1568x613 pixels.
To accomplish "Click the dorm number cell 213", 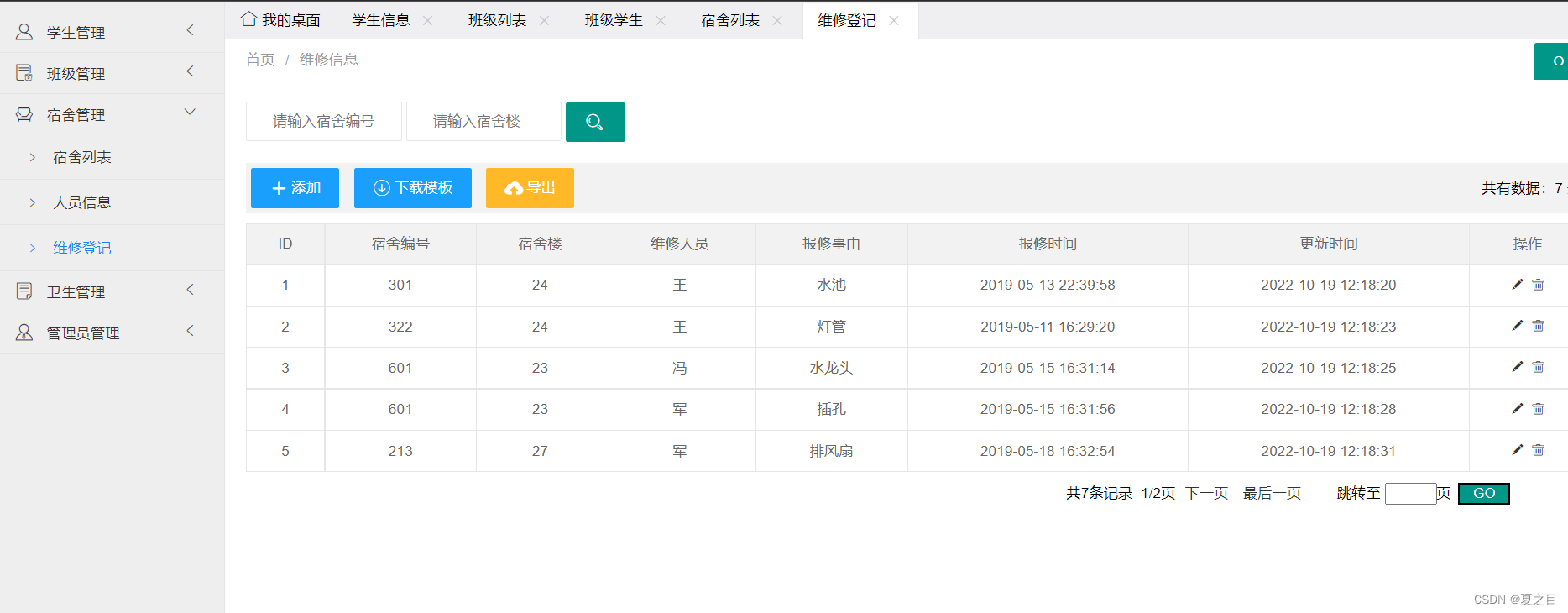I will tap(400, 451).
